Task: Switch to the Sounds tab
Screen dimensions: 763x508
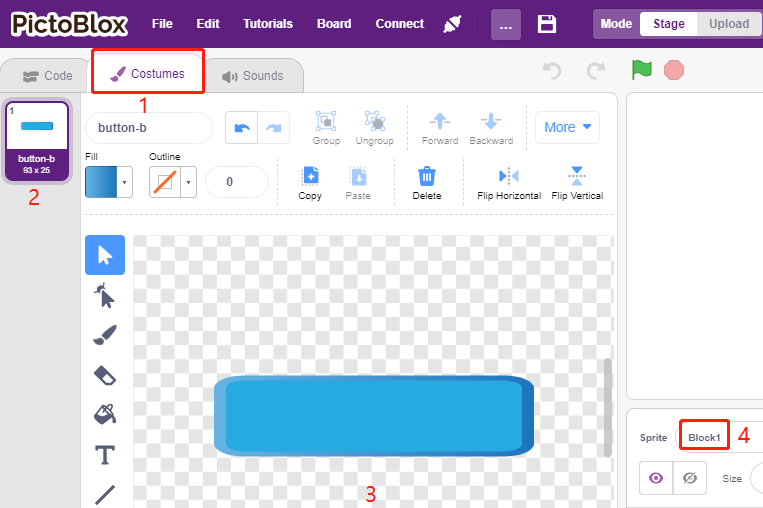Action: pyautogui.click(x=253, y=76)
